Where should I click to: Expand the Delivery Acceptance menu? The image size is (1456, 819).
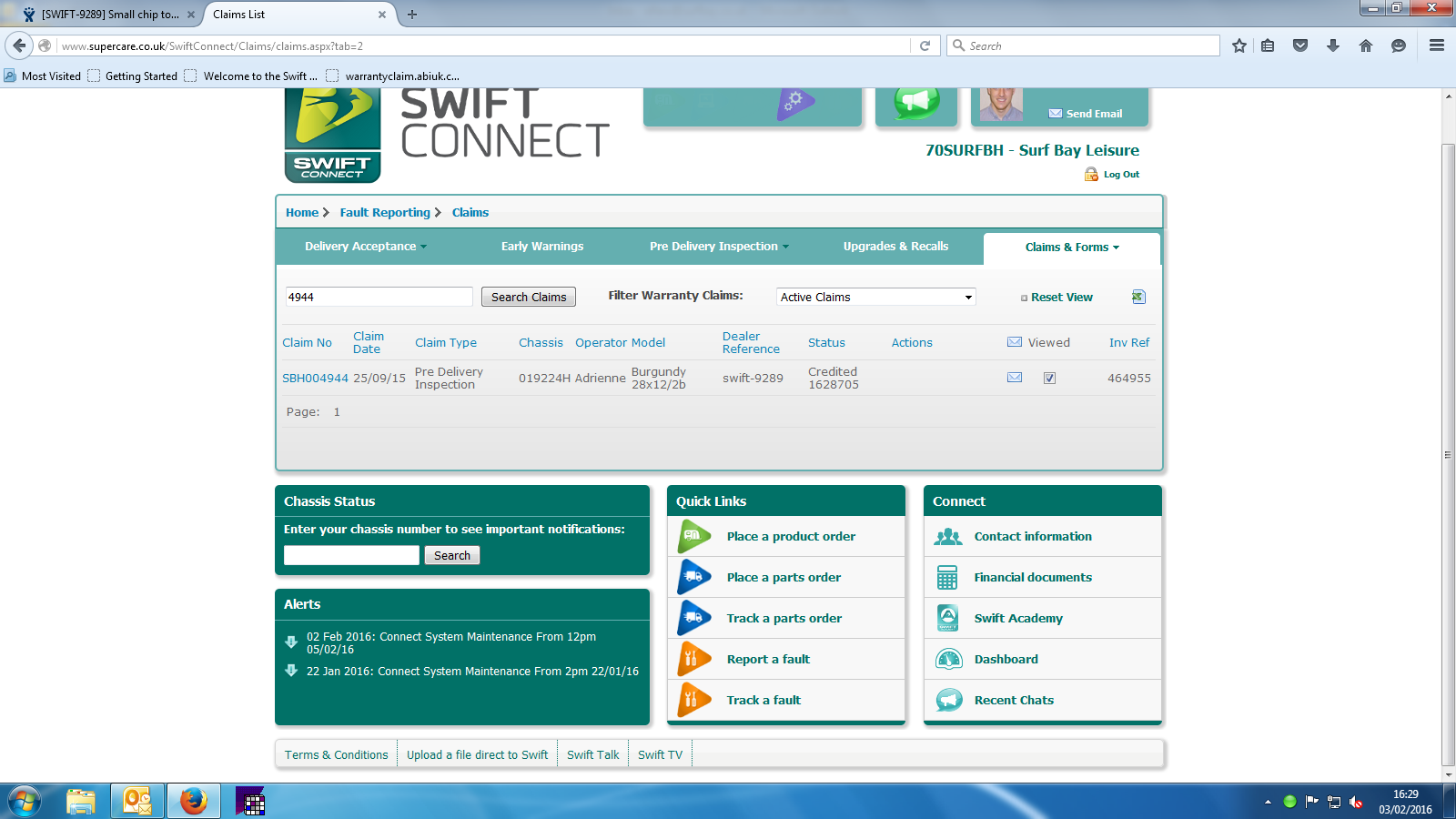pyautogui.click(x=365, y=247)
